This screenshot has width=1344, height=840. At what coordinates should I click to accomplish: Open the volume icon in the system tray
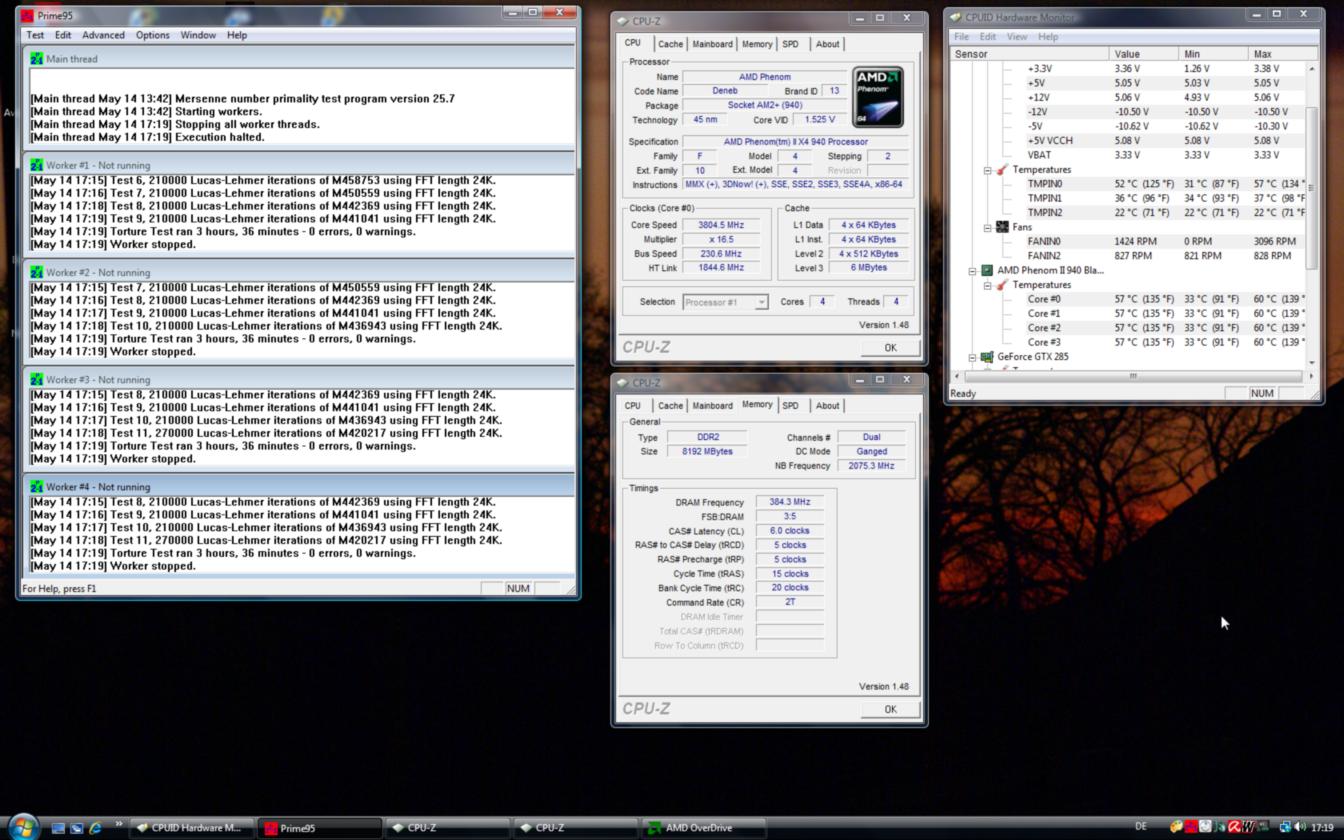click(x=1299, y=827)
